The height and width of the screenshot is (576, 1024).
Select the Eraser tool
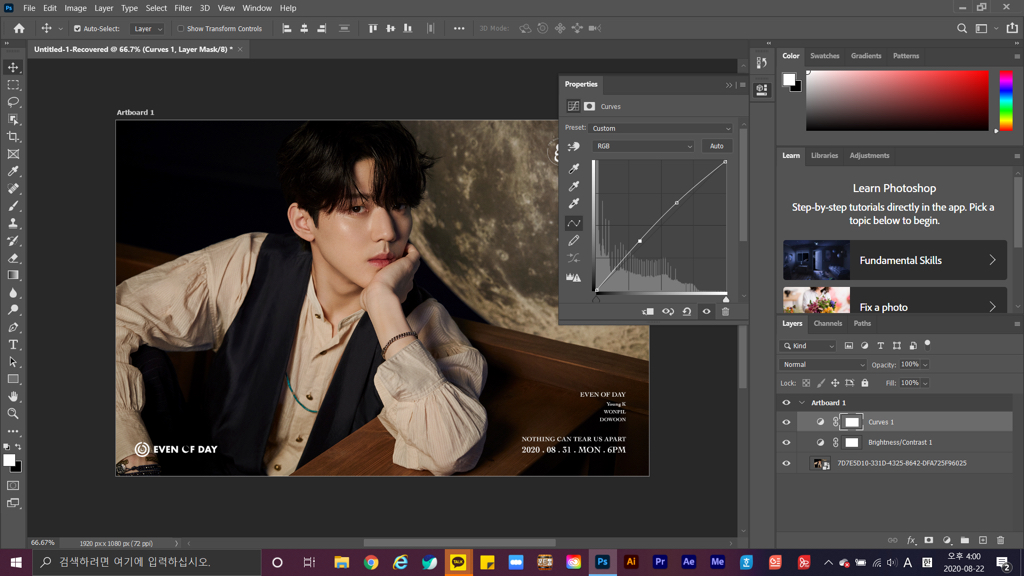(13, 258)
